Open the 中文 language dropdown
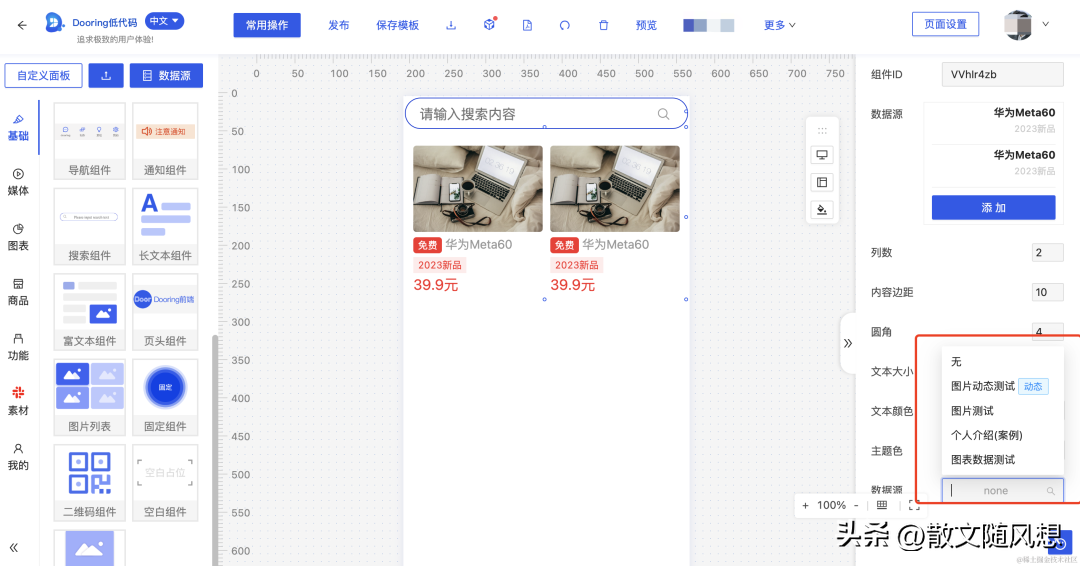This screenshot has width=1080, height=566. [165, 21]
